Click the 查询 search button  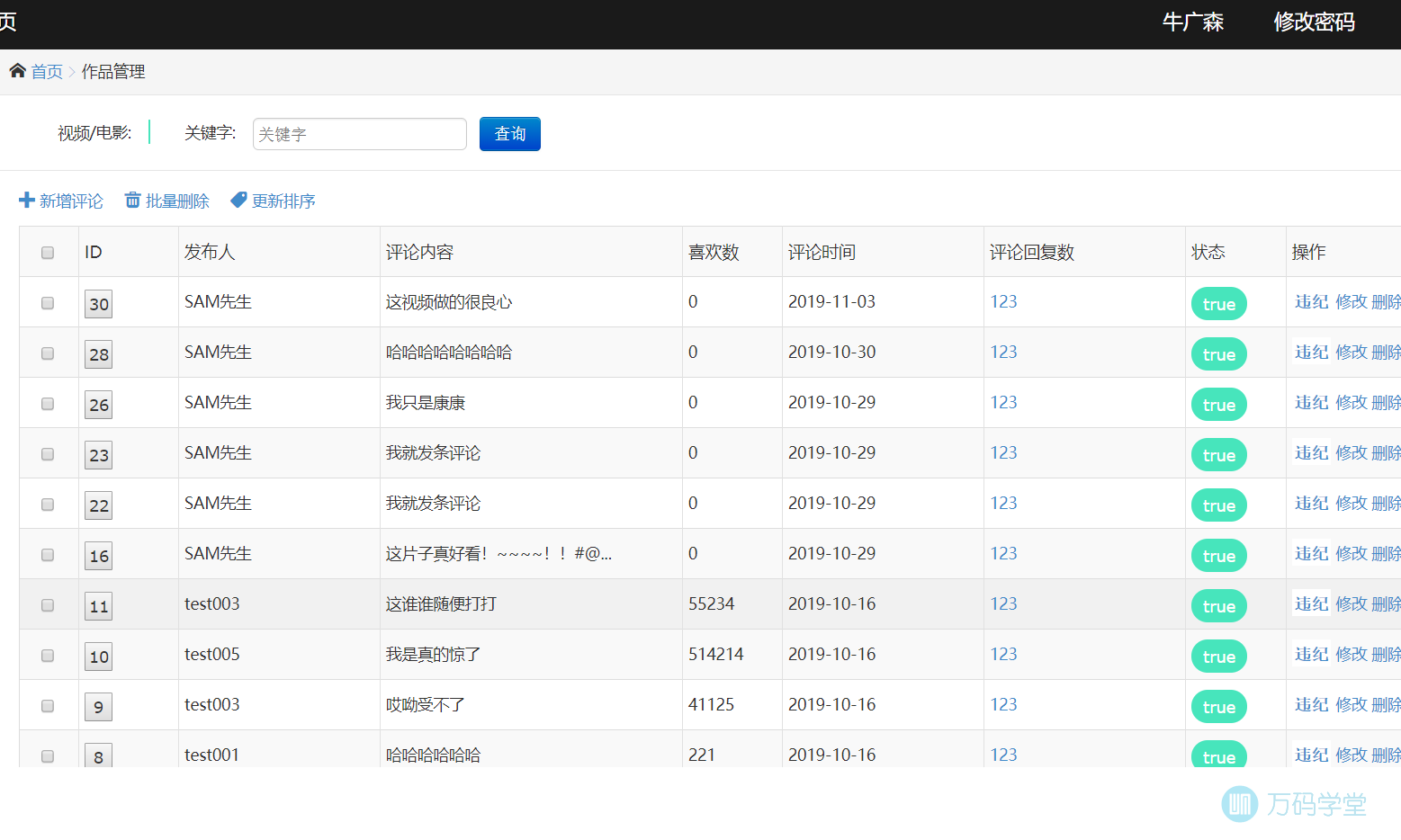(510, 134)
